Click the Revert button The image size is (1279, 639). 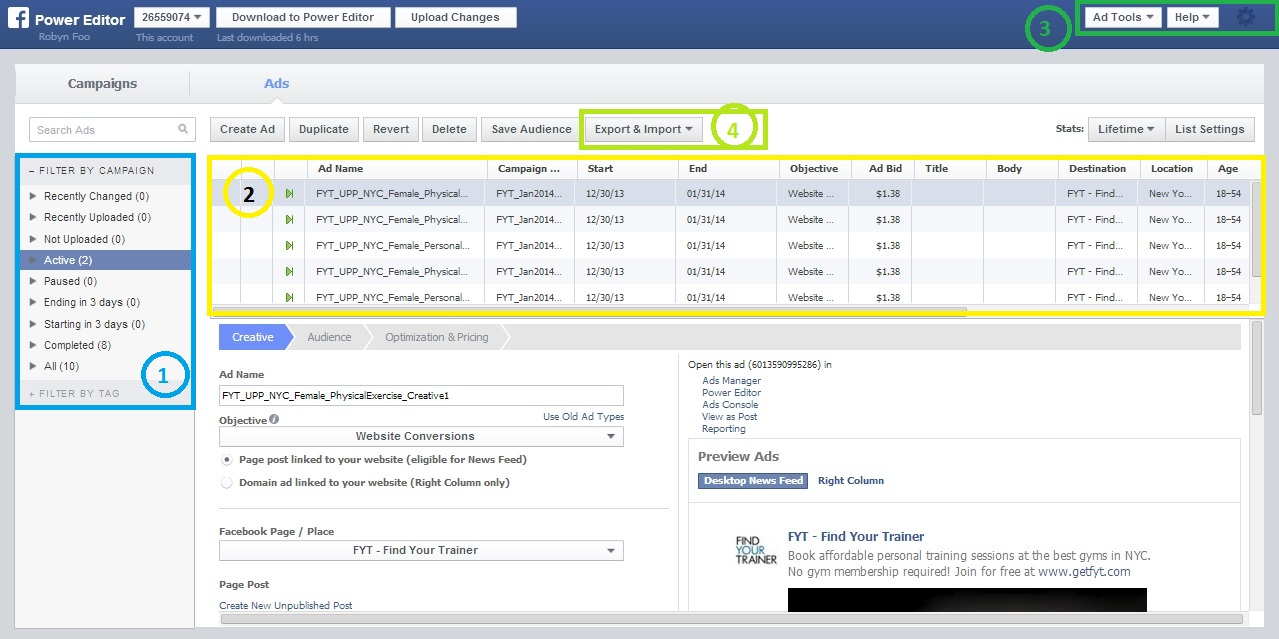(391, 129)
